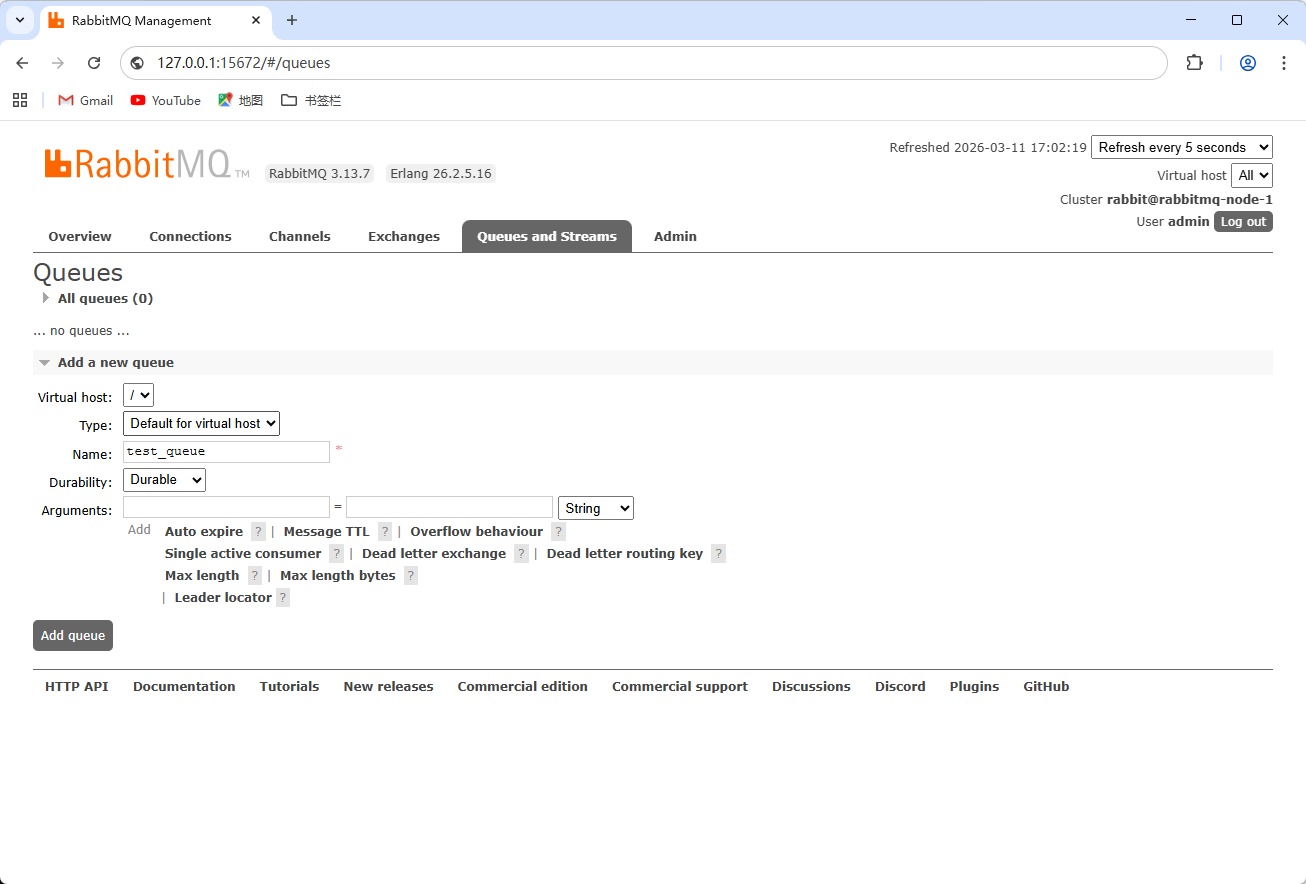The width and height of the screenshot is (1306, 884).
Task: Click the queue Name input field
Action: [x=226, y=452]
